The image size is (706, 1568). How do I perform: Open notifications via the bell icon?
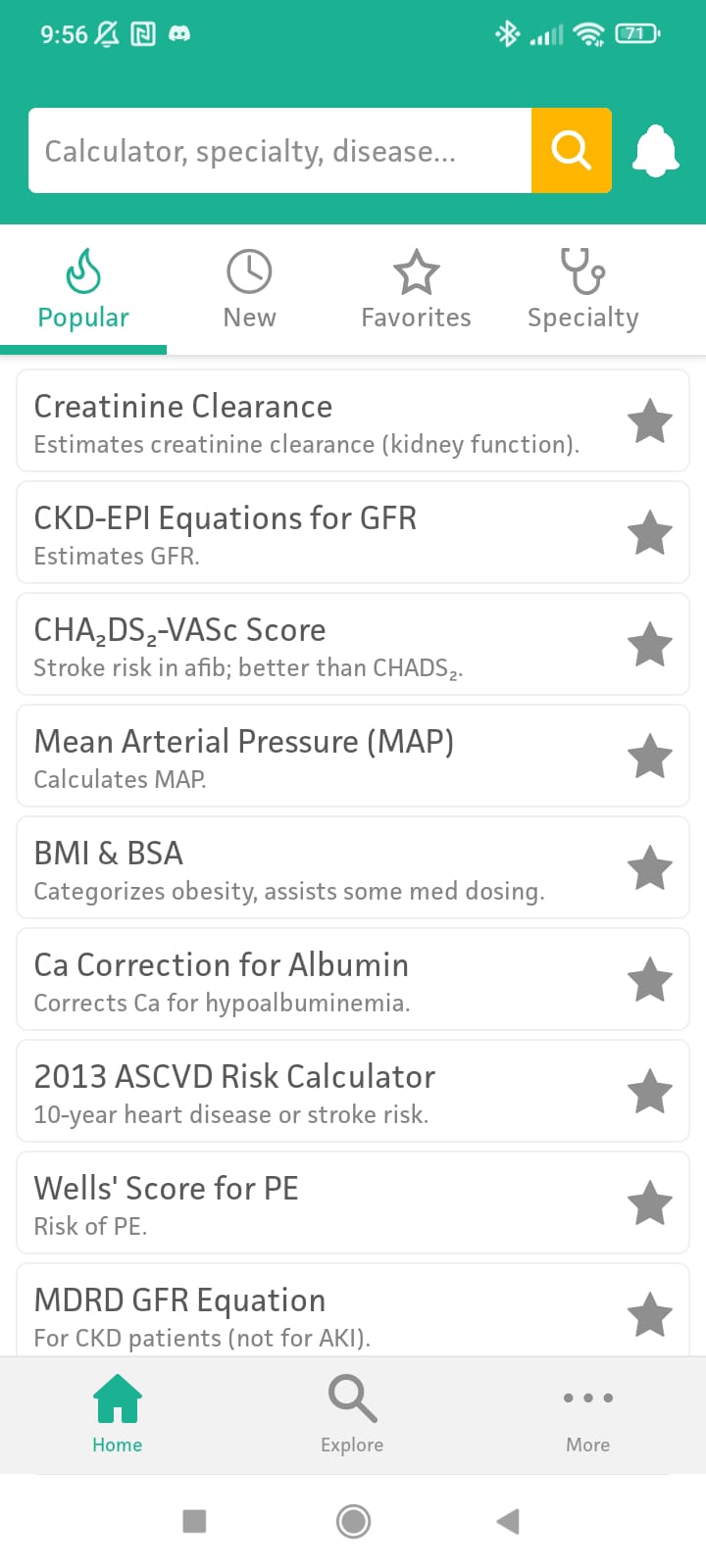point(655,152)
